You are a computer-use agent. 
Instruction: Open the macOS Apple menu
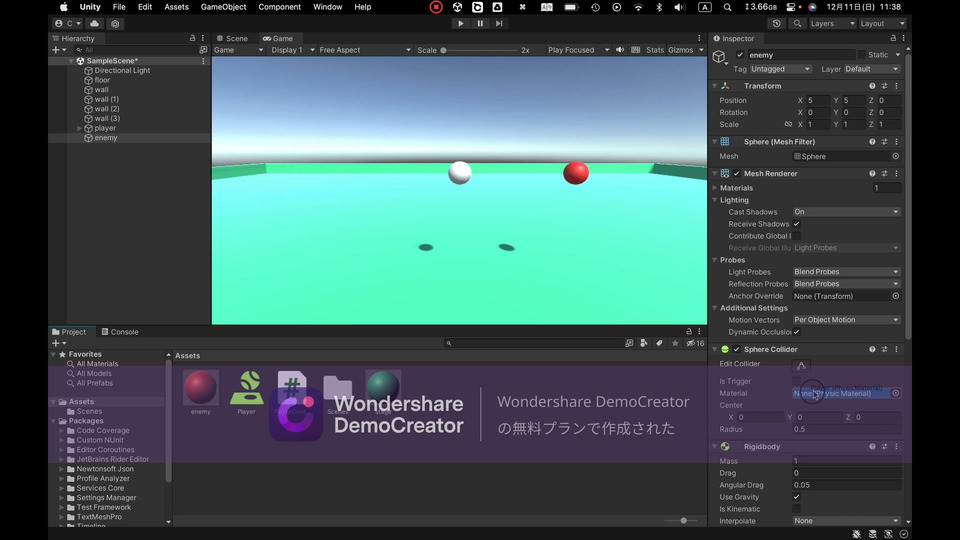click(64, 7)
